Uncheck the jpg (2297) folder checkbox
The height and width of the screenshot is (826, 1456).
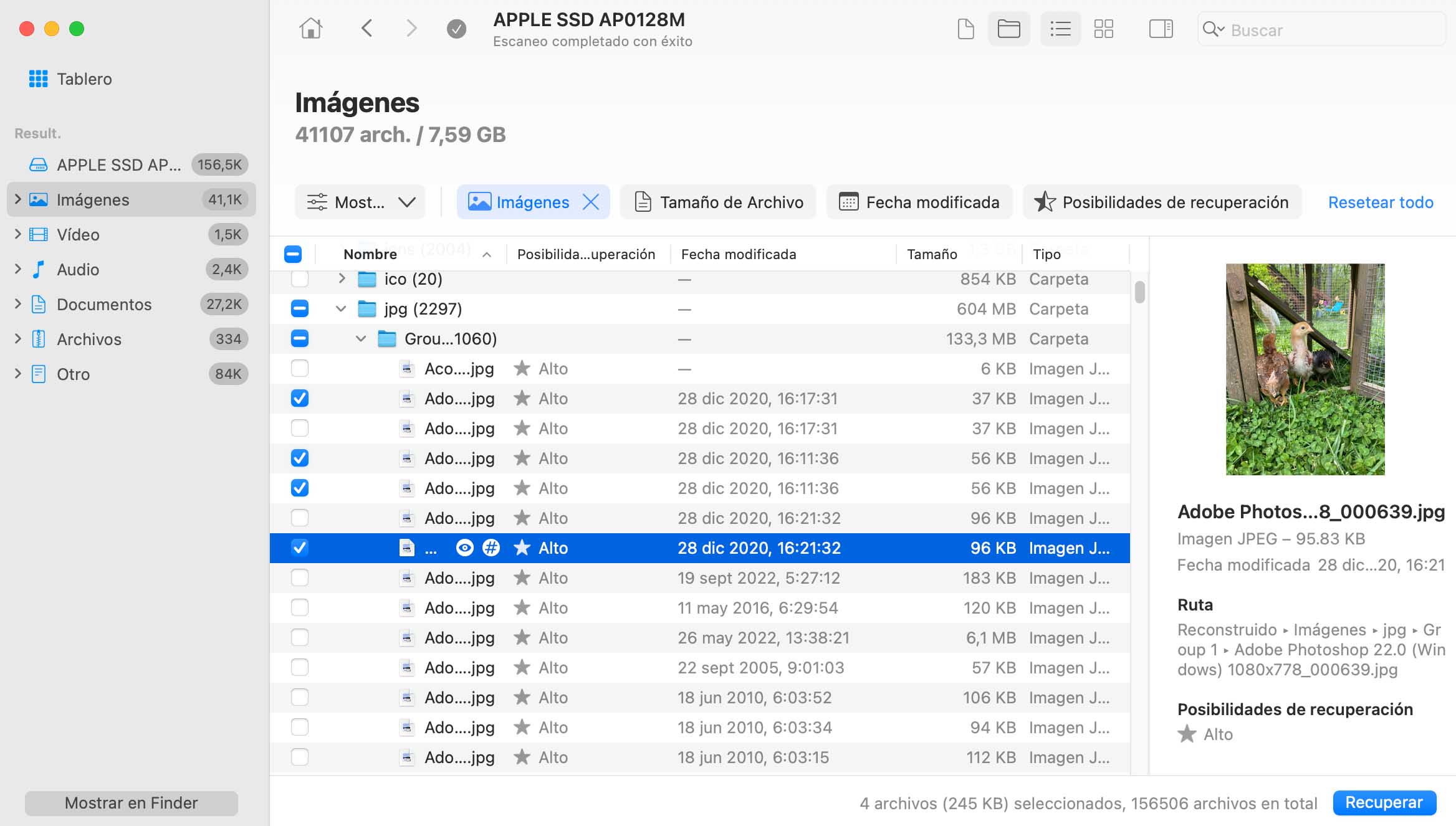coord(300,308)
